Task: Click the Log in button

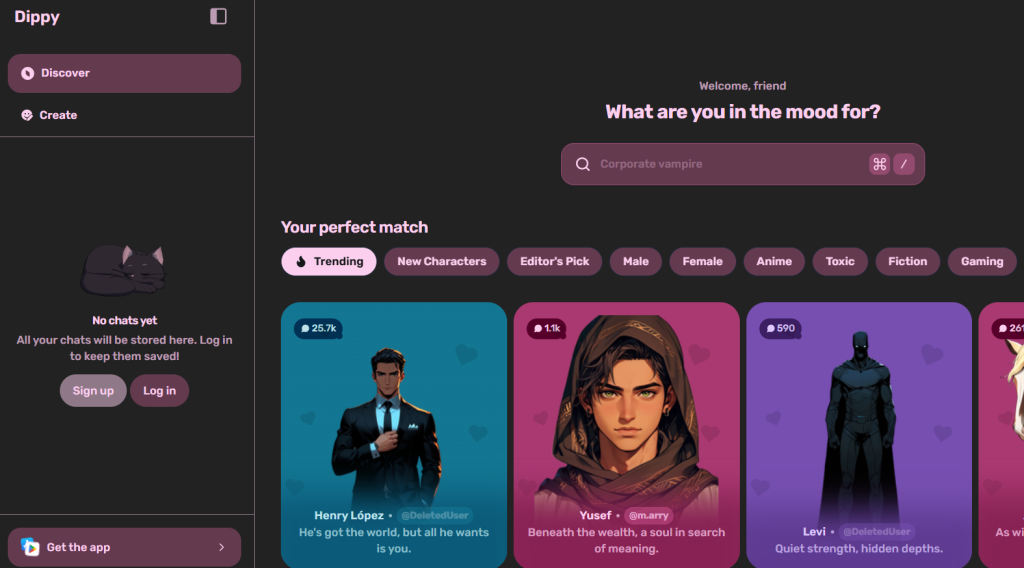Action: (x=159, y=390)
